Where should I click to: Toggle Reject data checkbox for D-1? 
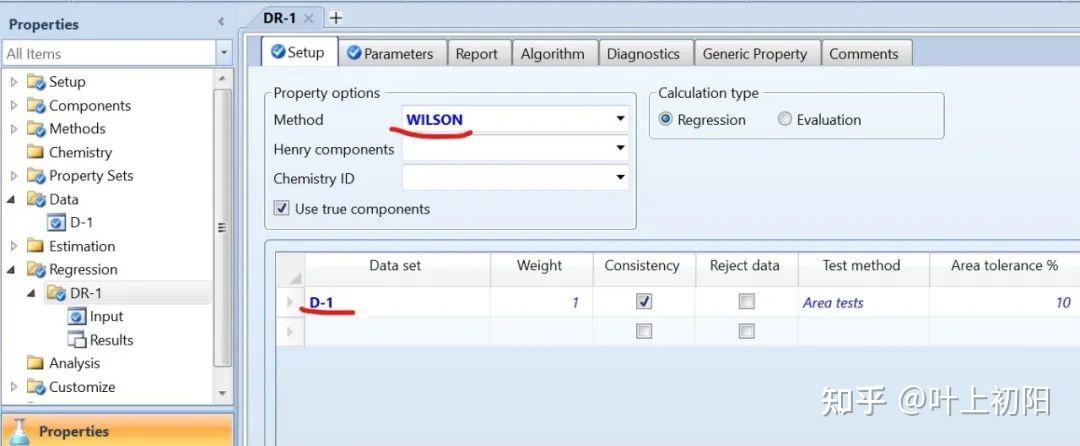(x=746, y=302)
